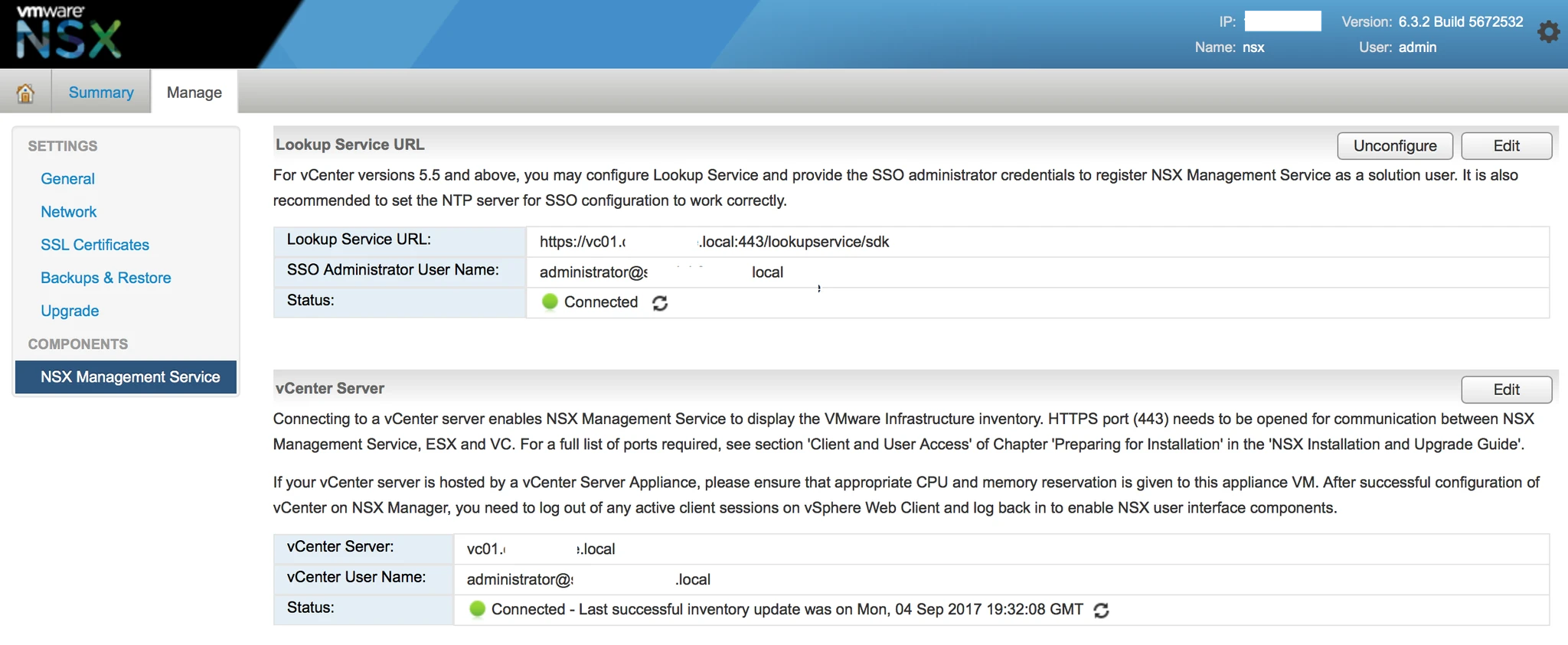Click the Lookup Service URL value
The width and height of the screenshot is (1568, 645).
coord(714,242)
